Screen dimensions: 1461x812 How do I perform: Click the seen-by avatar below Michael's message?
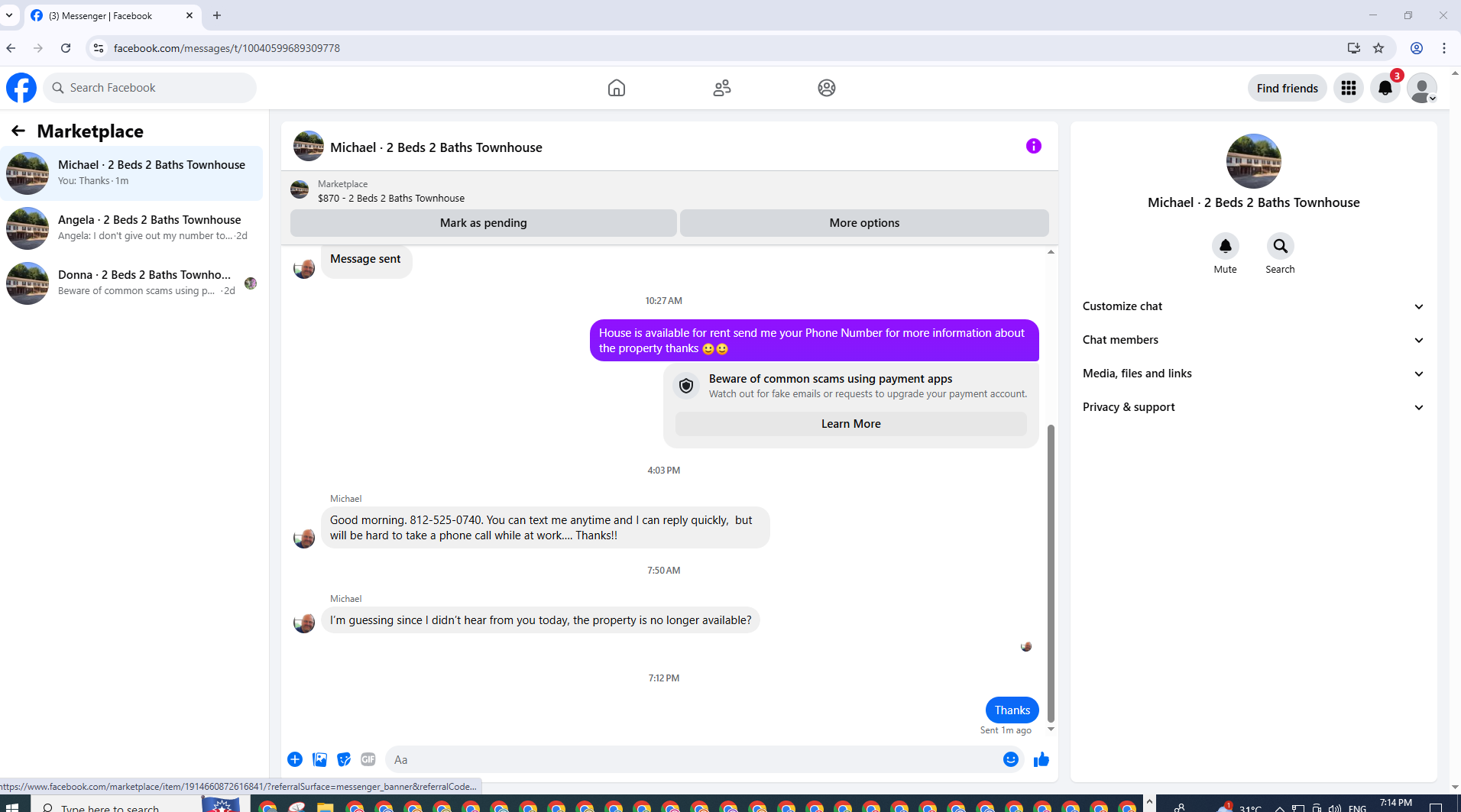[1026, 646]
